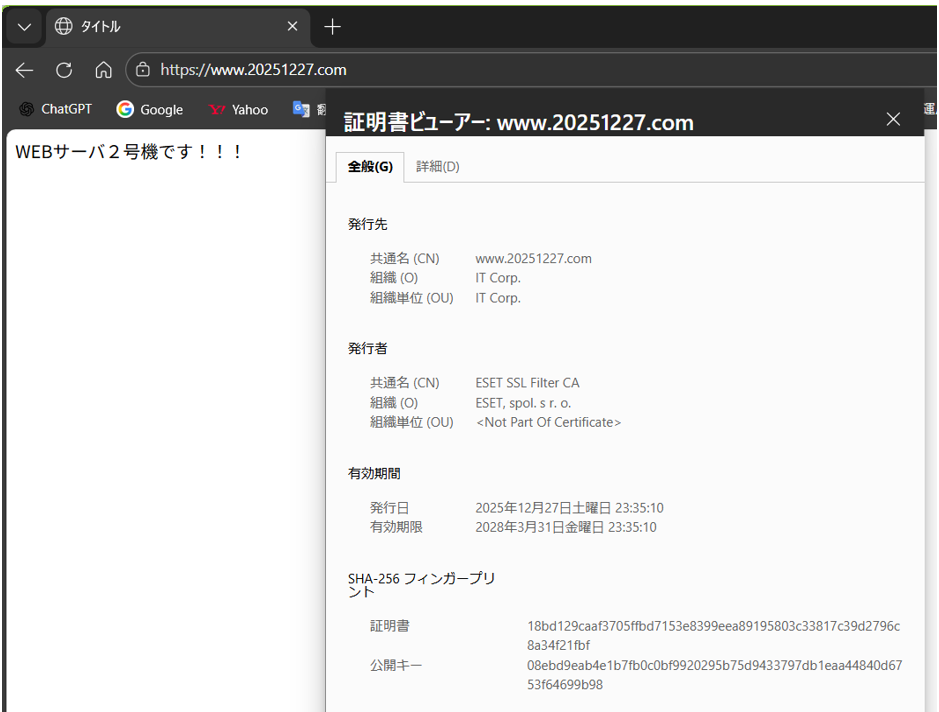Switch to the 詳細(D) tab
The image size is (939, 712).
[x=438, y=167]
